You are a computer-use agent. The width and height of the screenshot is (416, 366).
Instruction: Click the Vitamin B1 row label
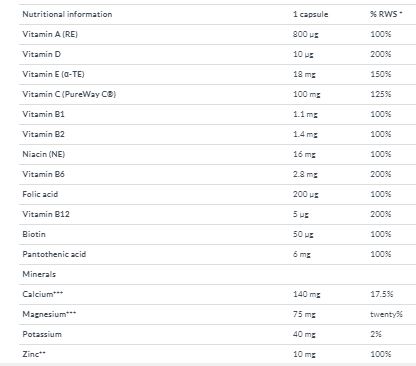pos(43,114)
